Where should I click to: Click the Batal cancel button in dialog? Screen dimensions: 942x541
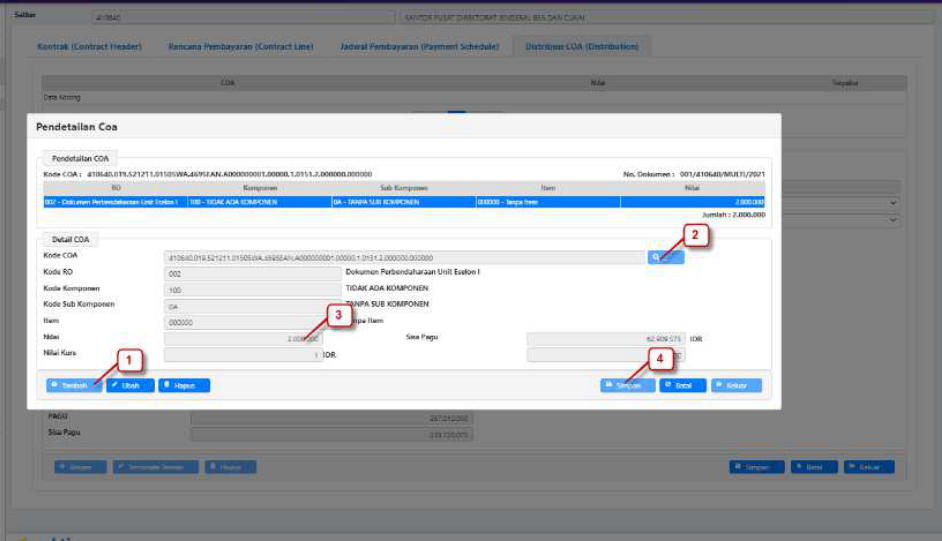click(x=683, y=385)
